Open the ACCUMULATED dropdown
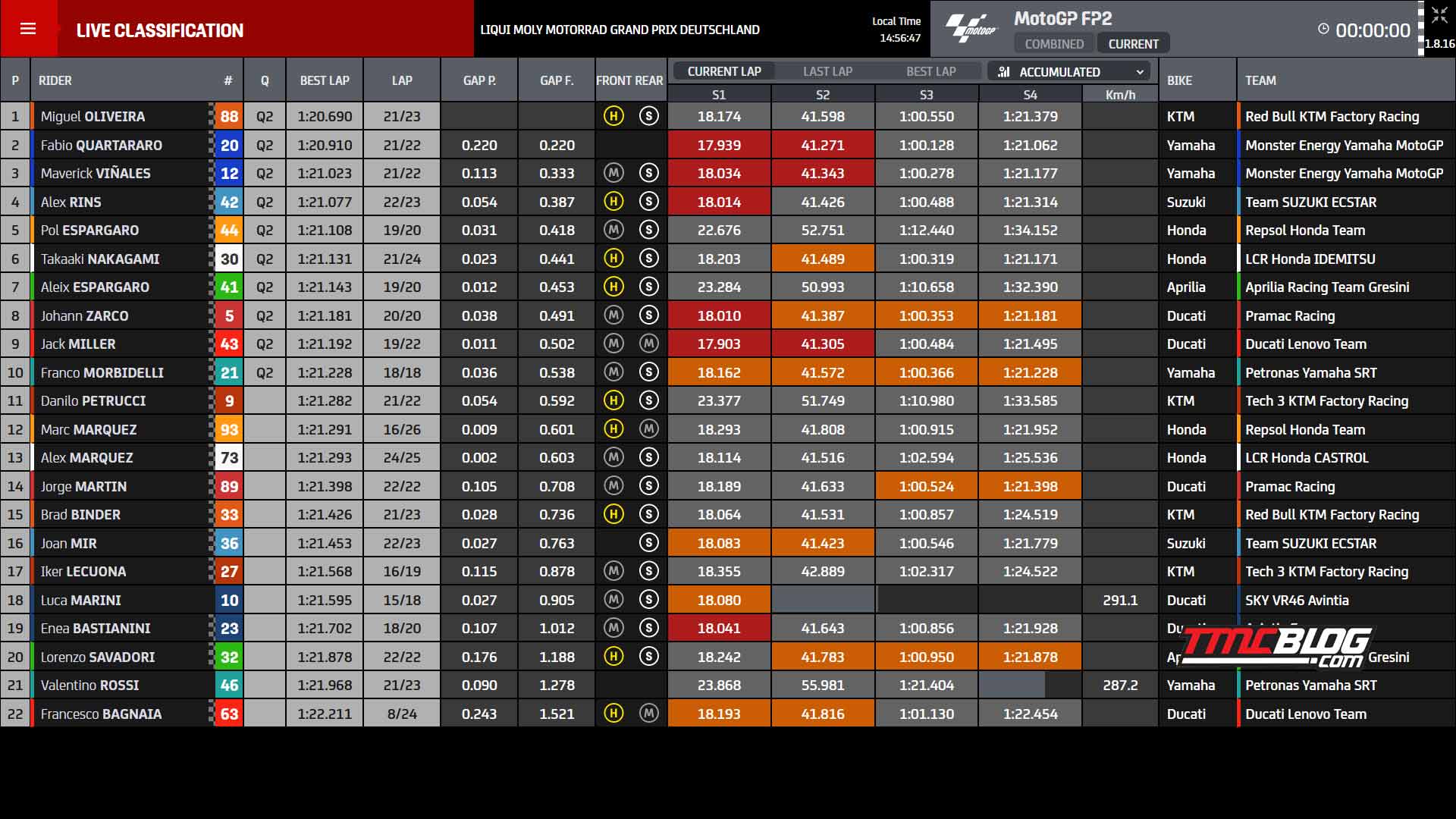1456x819 pixels. click(1070, 72)
